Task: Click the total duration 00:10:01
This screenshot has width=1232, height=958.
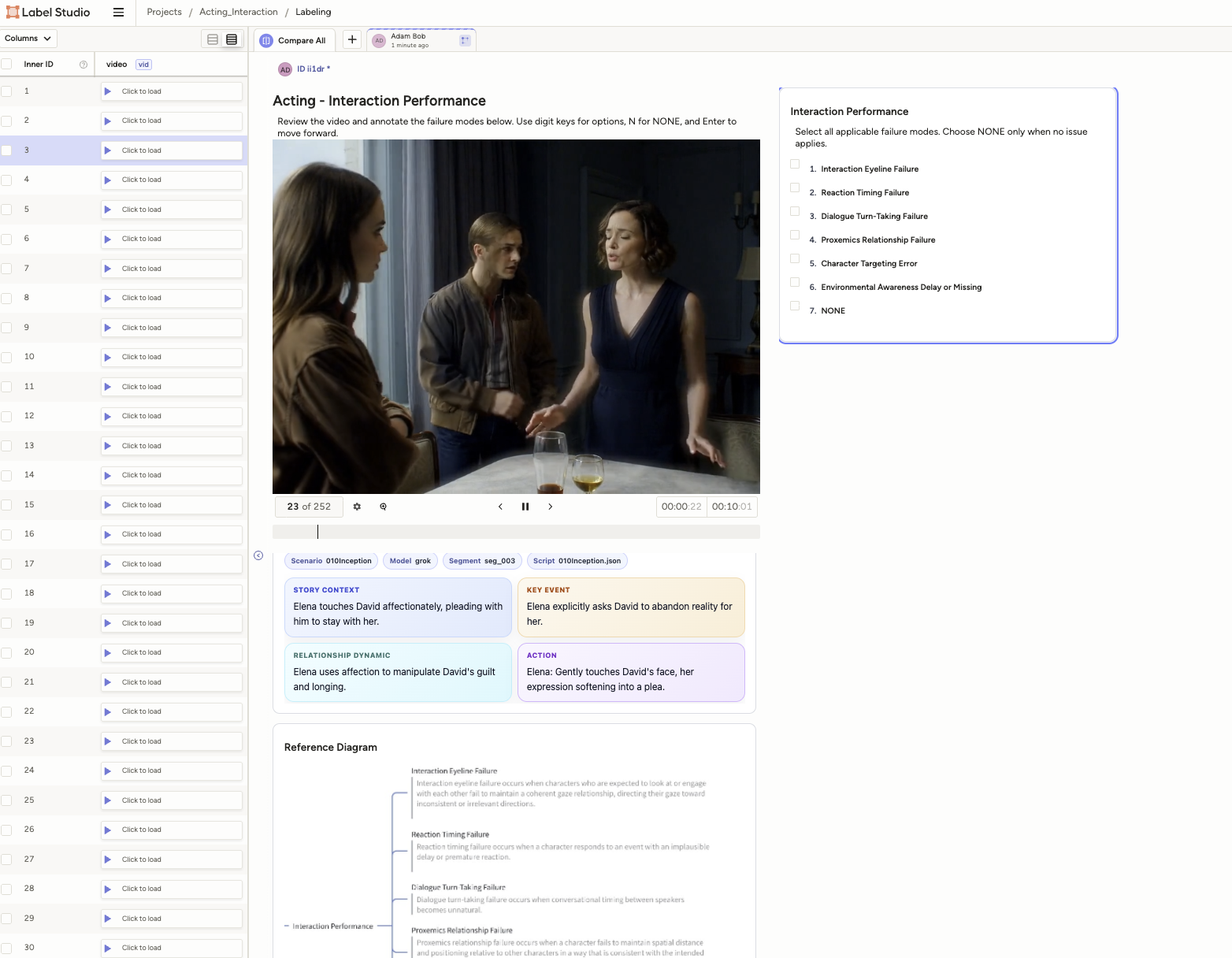Action: point(732,507)
